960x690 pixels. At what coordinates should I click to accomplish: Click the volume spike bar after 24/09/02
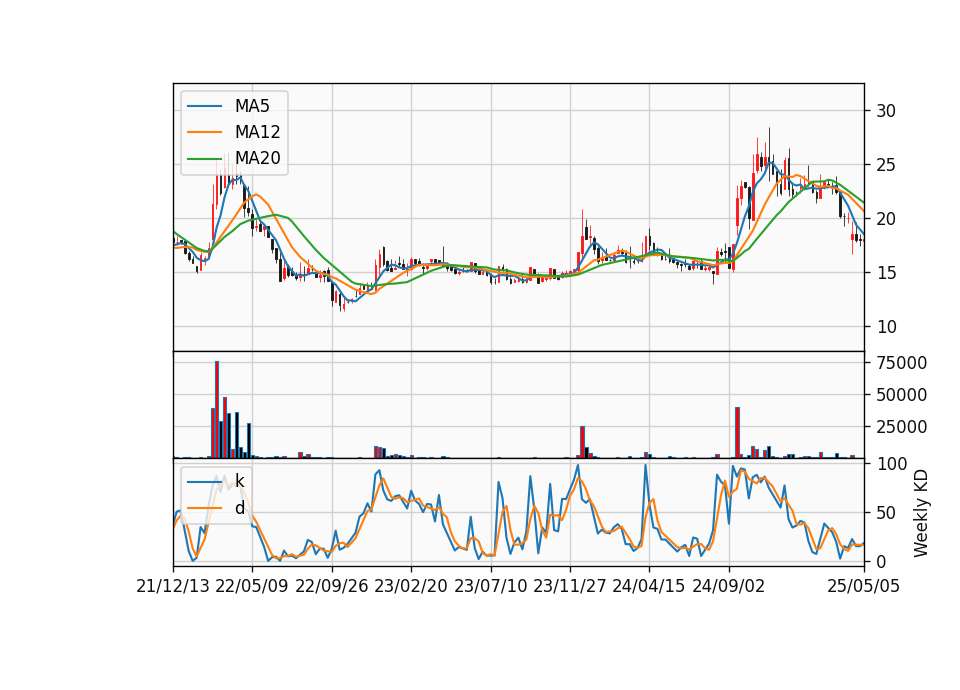point(738,432)
